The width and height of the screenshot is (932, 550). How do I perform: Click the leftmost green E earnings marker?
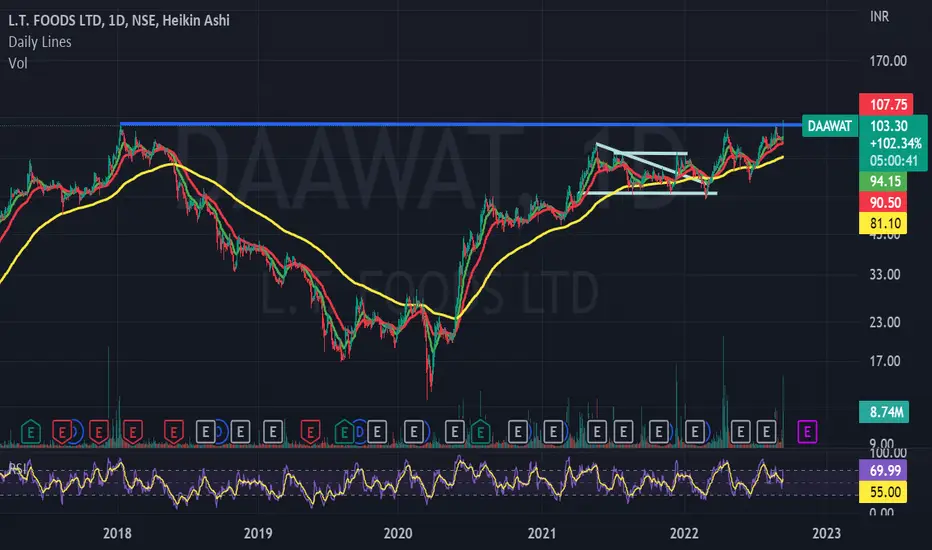[31, 432]
